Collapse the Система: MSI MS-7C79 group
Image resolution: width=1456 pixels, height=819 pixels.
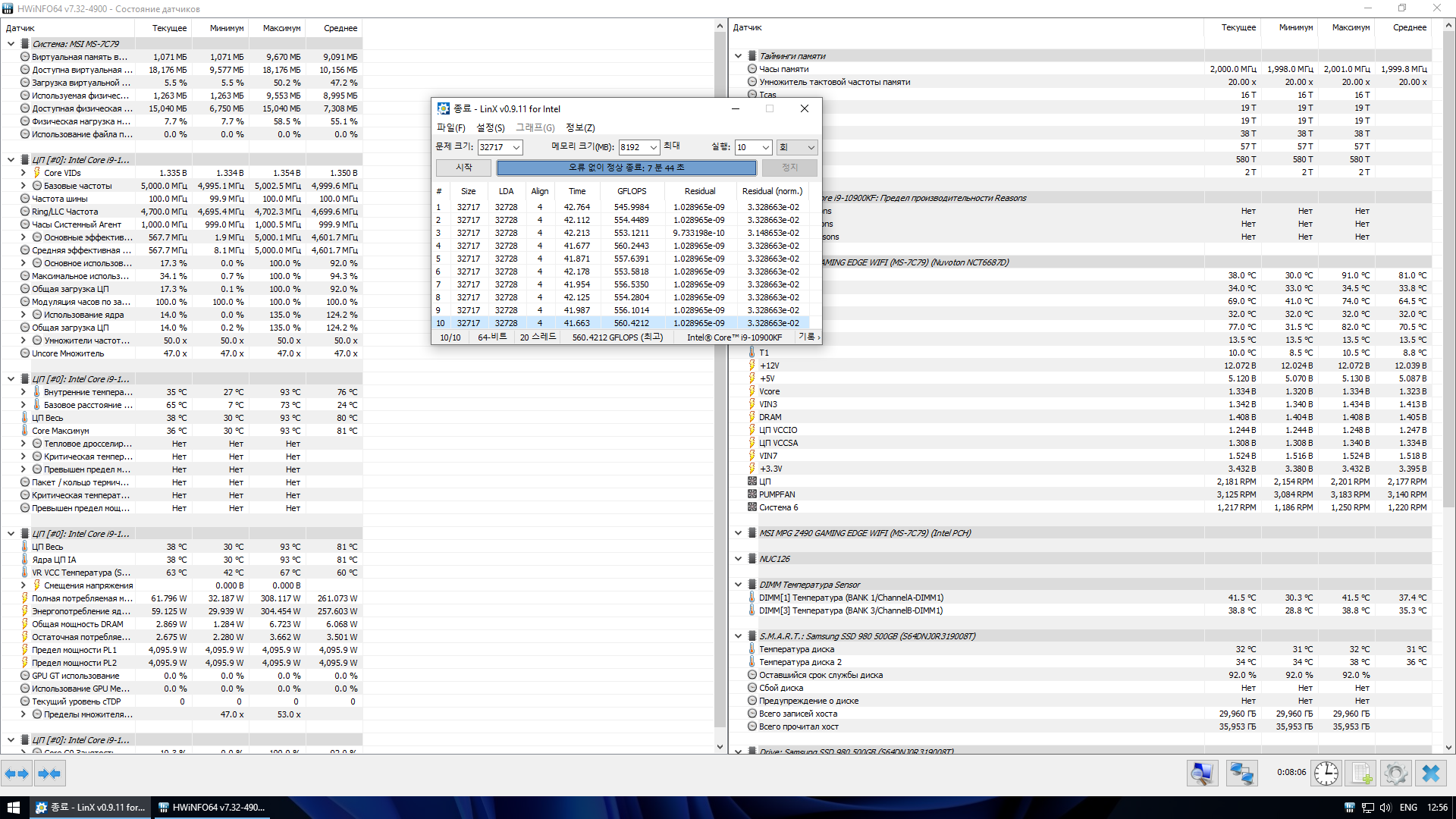pos(11,44)
